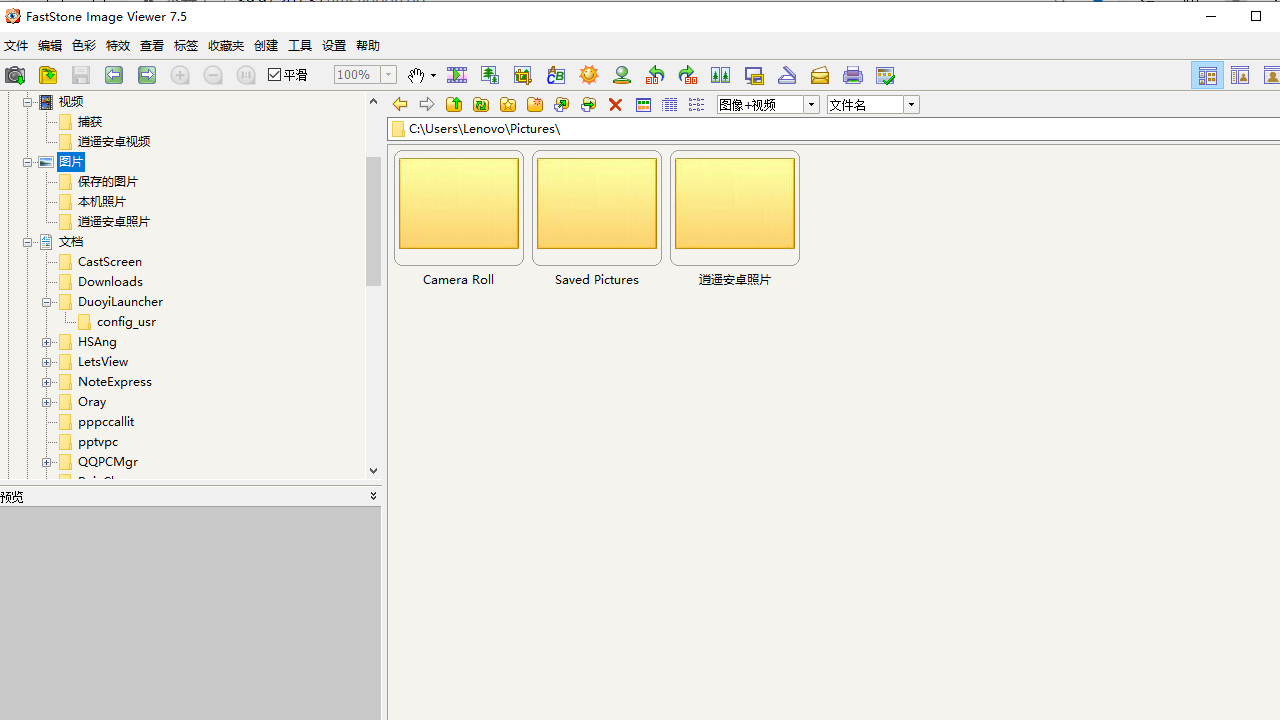This screenshot has height=720, width=1280.
Task: Expand the HSAng folder node
Action: (x=47, y=341)
